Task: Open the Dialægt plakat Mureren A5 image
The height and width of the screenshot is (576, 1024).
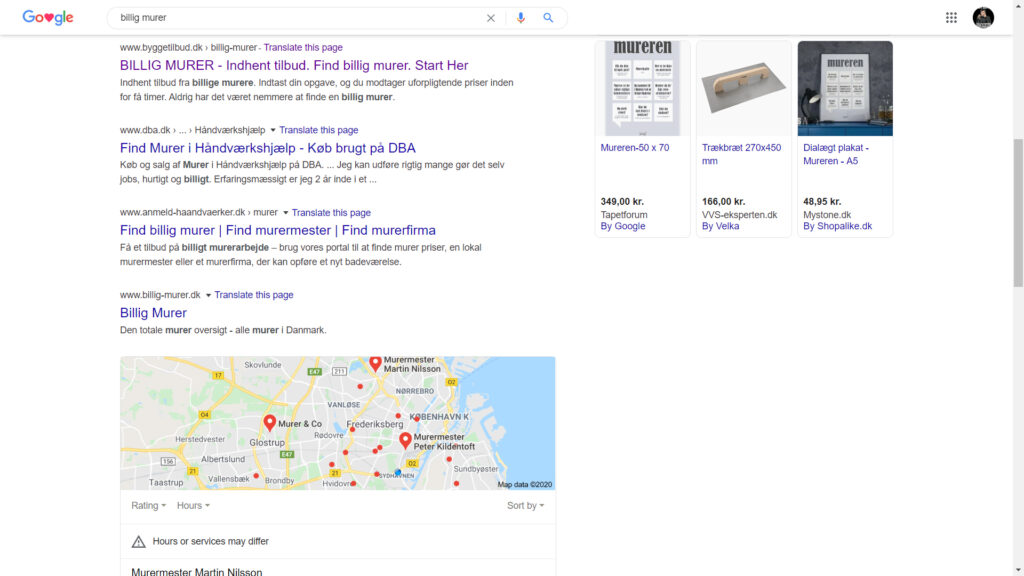Action: (x=844, y=88)
